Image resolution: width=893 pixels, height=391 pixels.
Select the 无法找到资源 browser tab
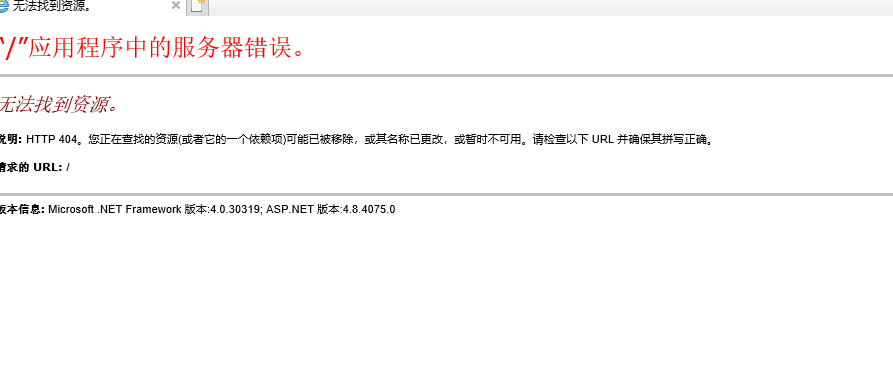tap(91, 6)
